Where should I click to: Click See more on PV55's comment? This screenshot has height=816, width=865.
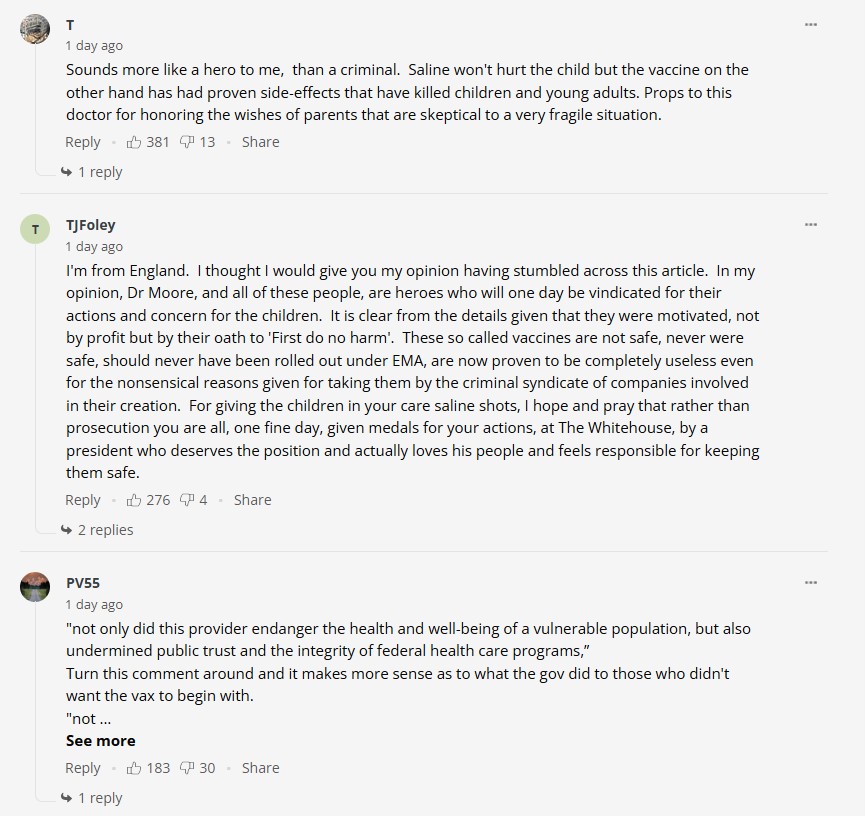[x=100, y=741]
